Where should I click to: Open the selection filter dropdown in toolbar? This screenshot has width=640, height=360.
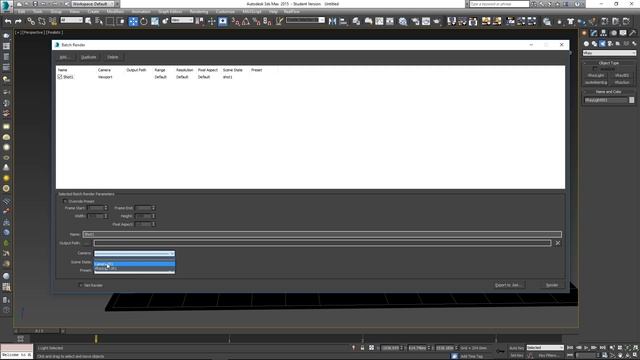71,20
